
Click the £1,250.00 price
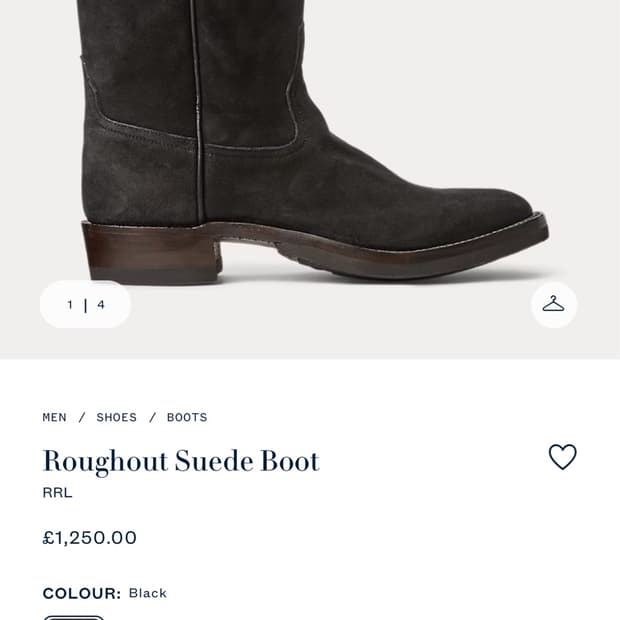90,538
